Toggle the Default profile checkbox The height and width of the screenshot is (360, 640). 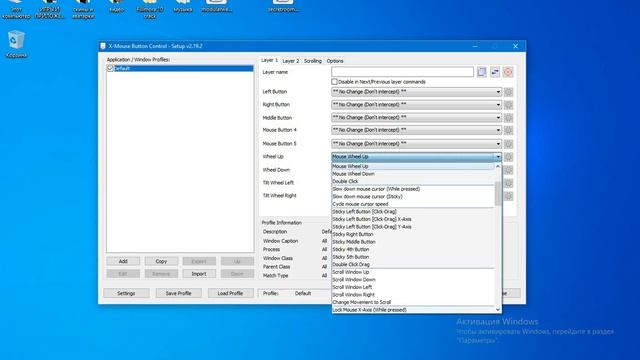[x=110, y=68]
